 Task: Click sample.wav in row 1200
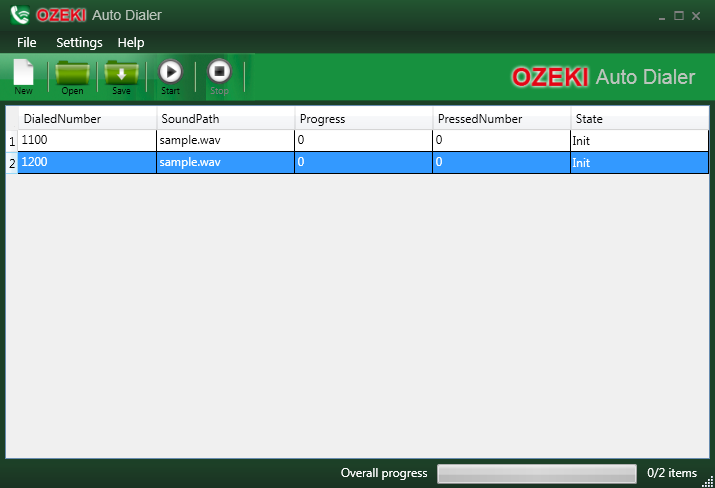[x=225, y=162]
